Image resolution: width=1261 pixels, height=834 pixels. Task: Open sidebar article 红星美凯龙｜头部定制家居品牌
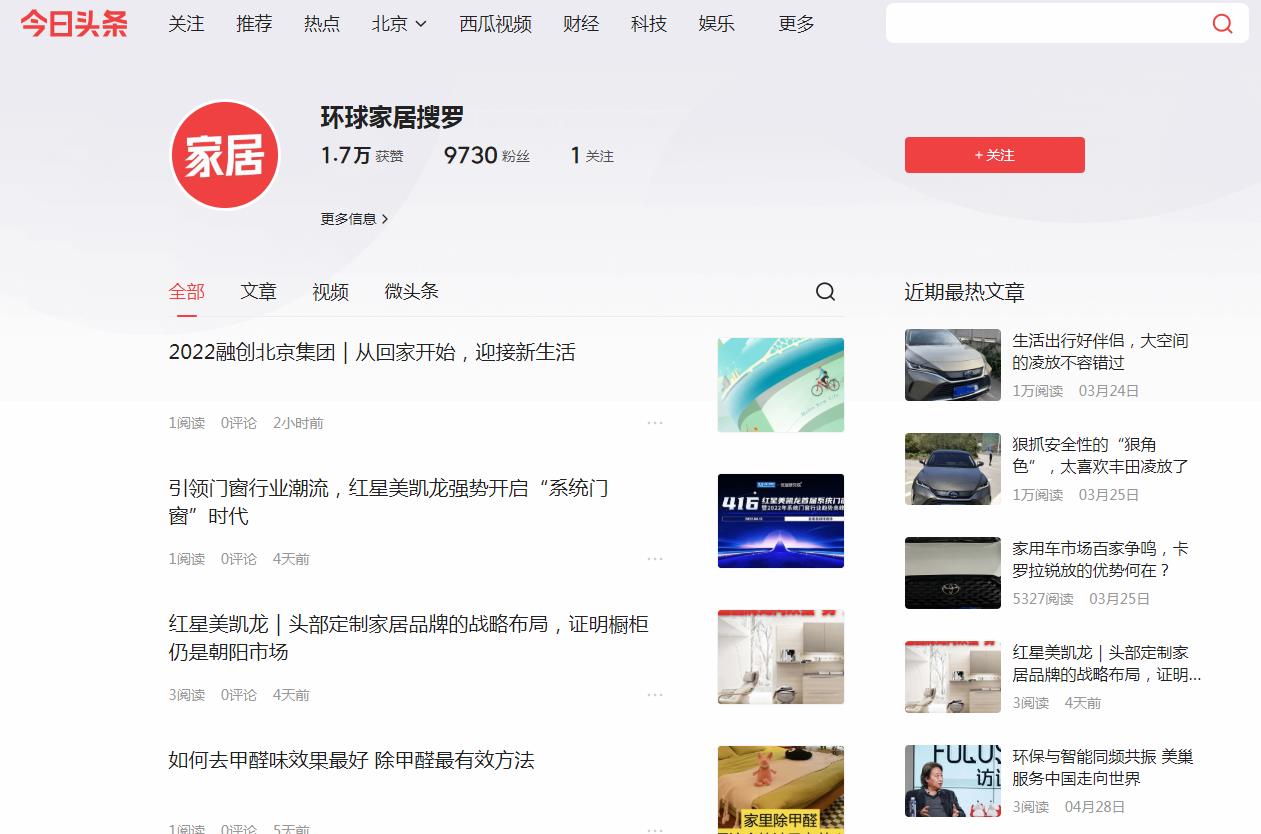(x=1106, y=664)
